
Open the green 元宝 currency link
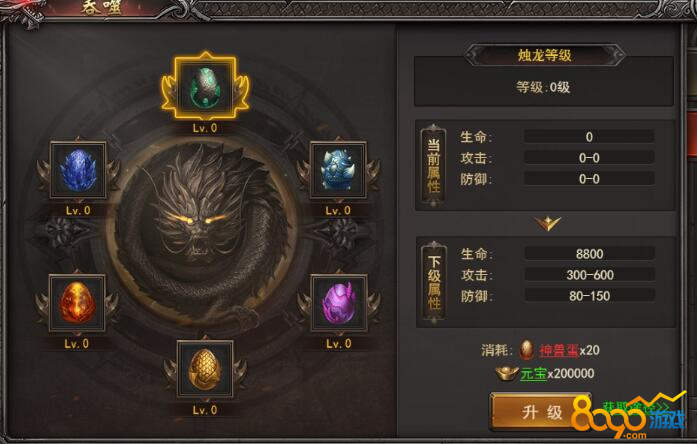click(533, 373)
